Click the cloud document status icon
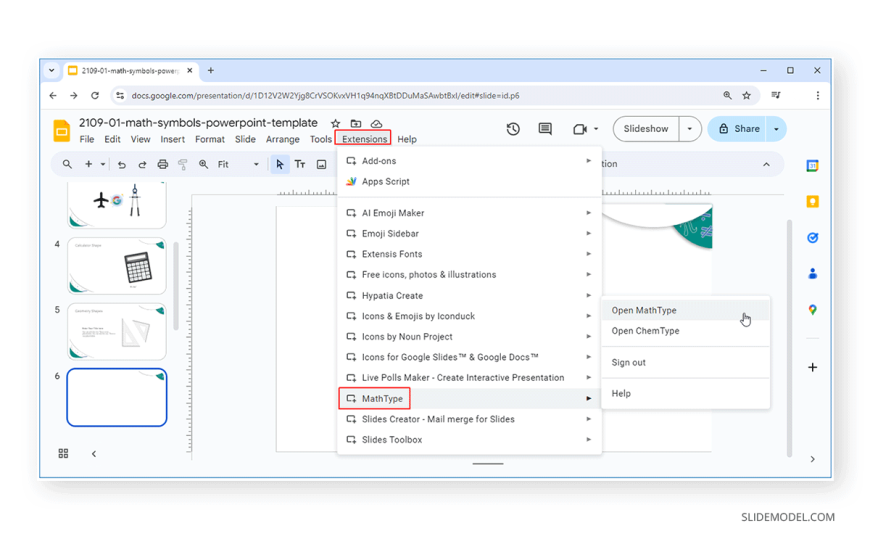 tap(376, 123)
